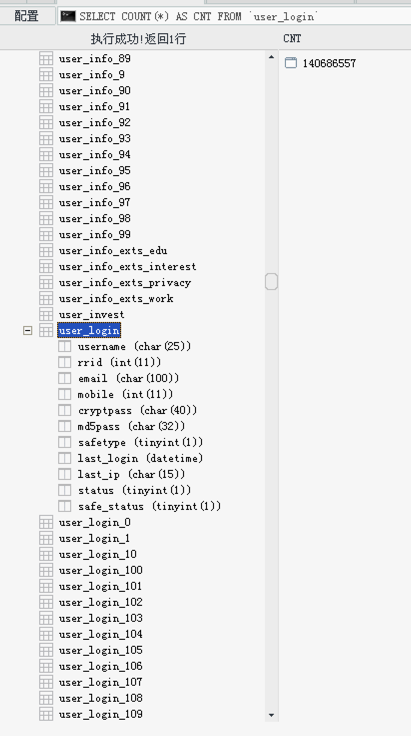Viewport: 411px width, 736px height.
Task: Click the column icon beside last_ip (char(15))
Action: point(65,474)
